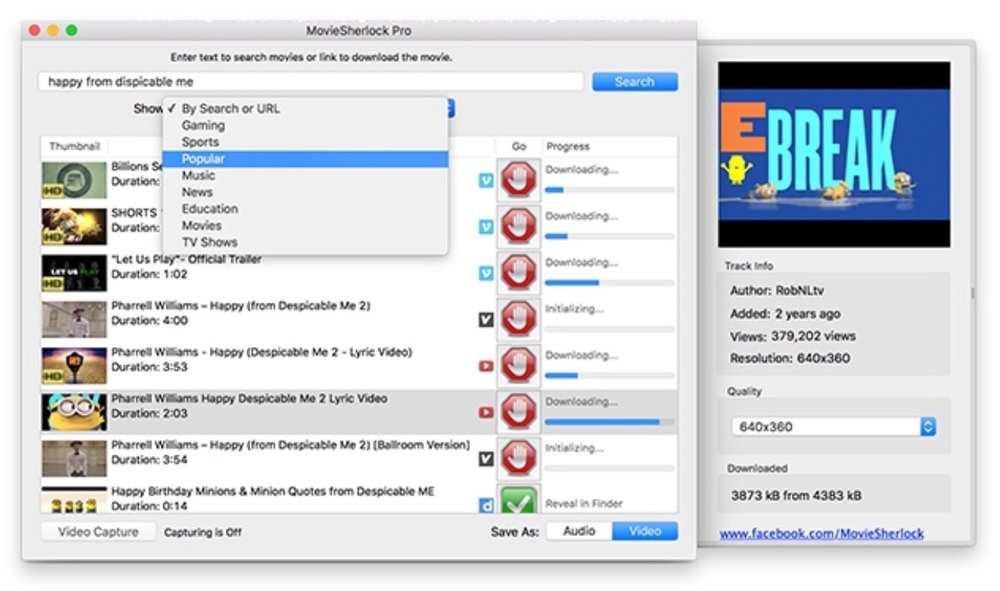Image resolution: width=1000 pixels, height=591 pixels.
Task: Choose Education from the Show menu
Action: coord(305,208)
